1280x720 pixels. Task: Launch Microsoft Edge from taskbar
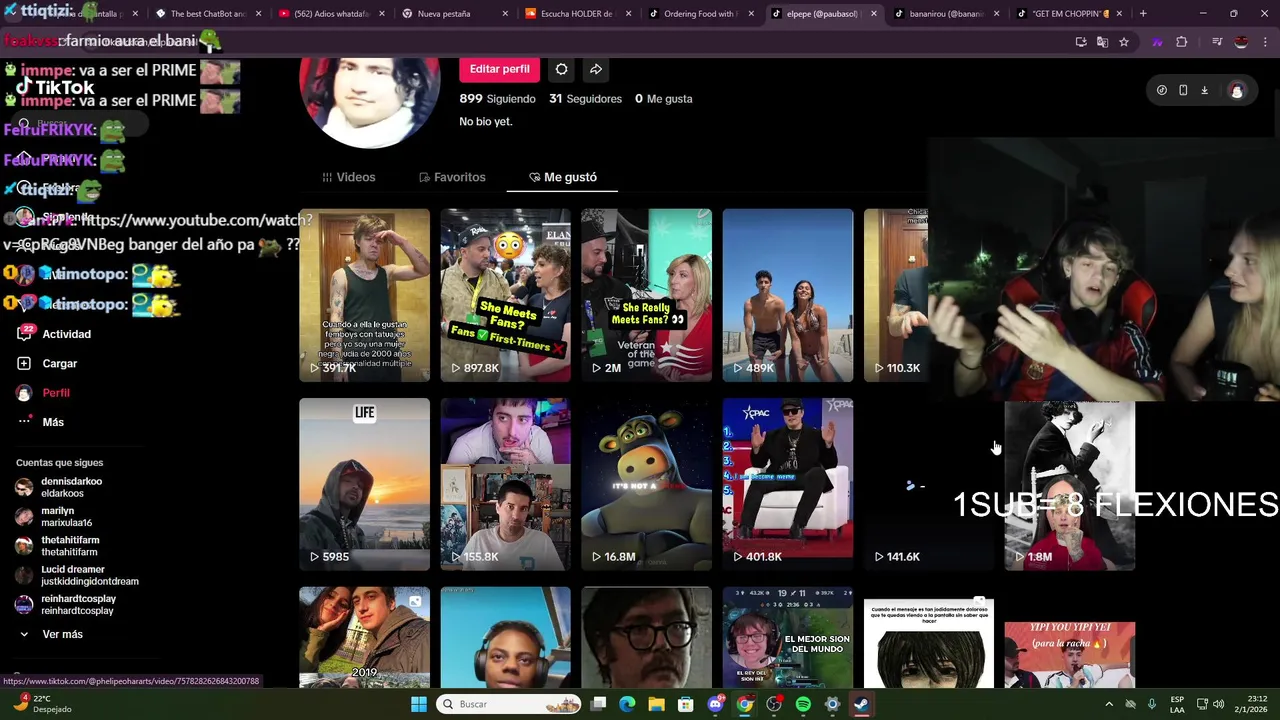[x=627, y=704]
